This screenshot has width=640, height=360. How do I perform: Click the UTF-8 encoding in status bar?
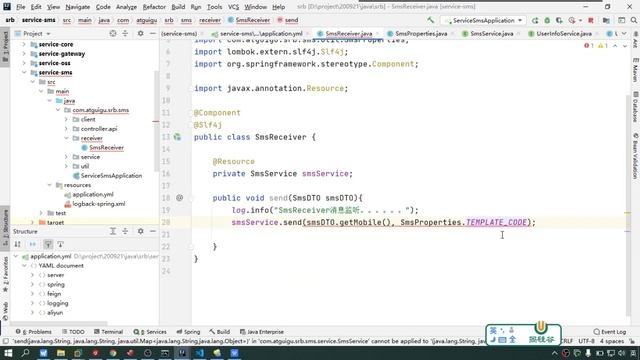[586, 341]
